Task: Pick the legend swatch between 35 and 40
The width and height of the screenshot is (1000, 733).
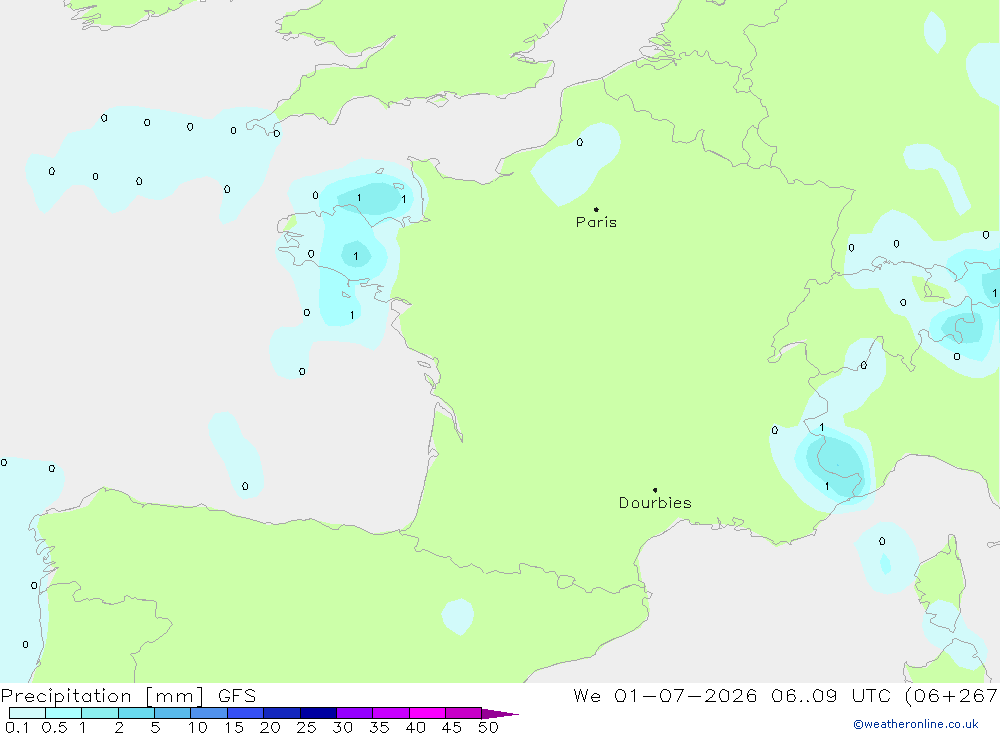Action: [x=391, y=713]
